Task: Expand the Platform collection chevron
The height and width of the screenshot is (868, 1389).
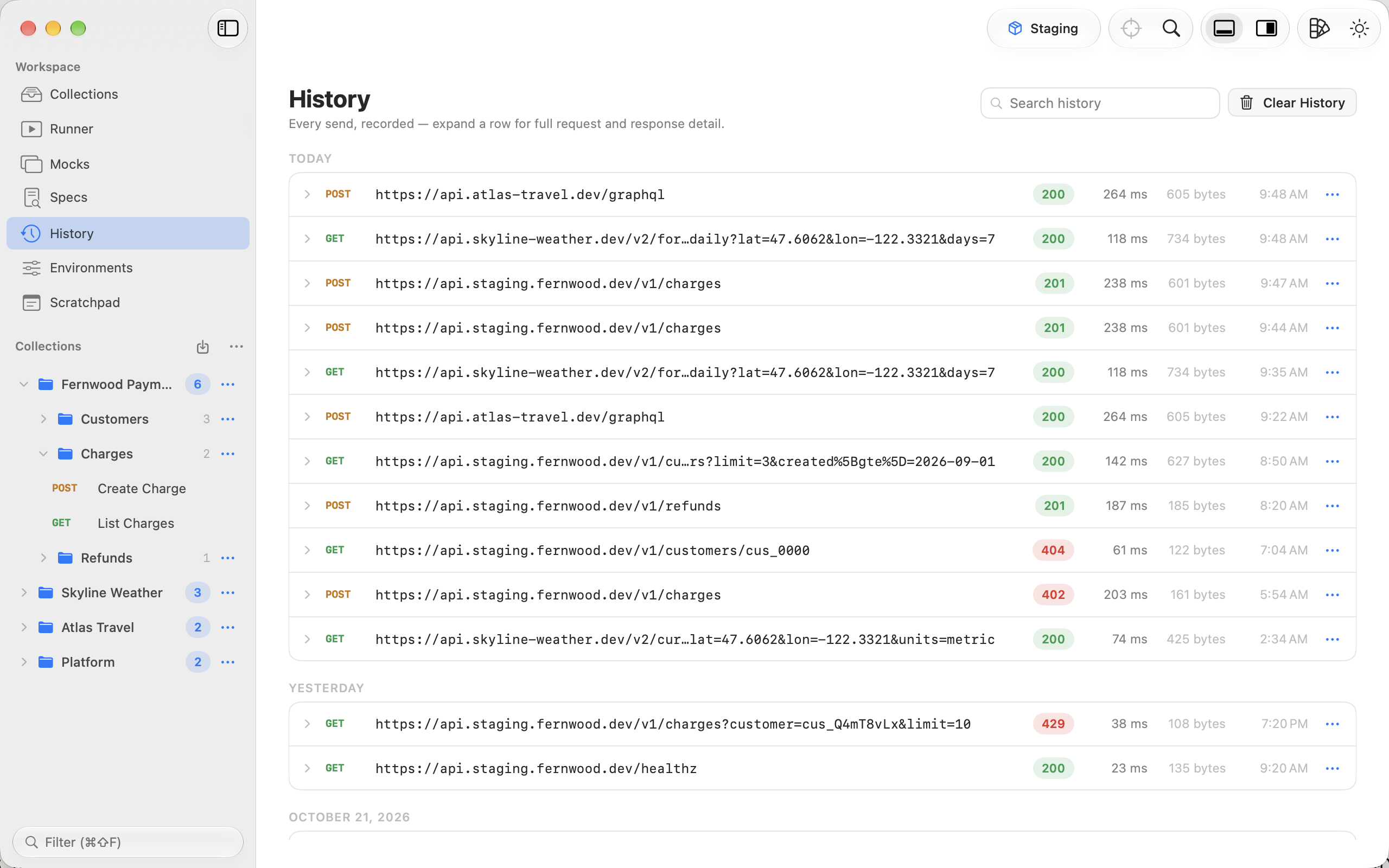Action: tap(23, 662)
